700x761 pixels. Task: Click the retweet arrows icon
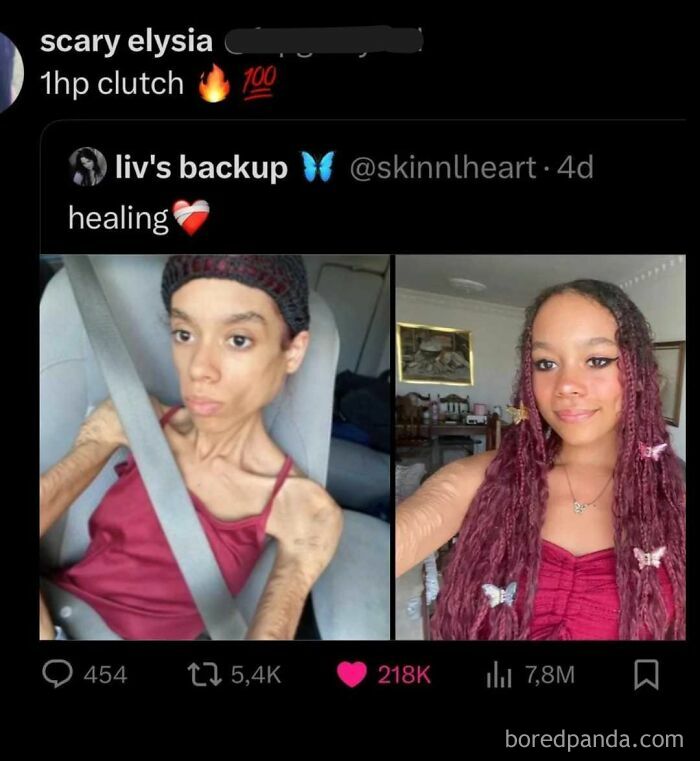coord(205,675)
